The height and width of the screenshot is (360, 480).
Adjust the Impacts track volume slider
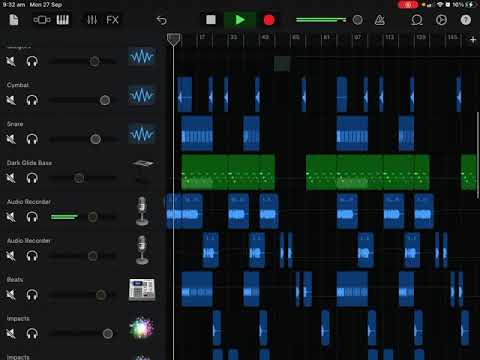click(82, 334)
